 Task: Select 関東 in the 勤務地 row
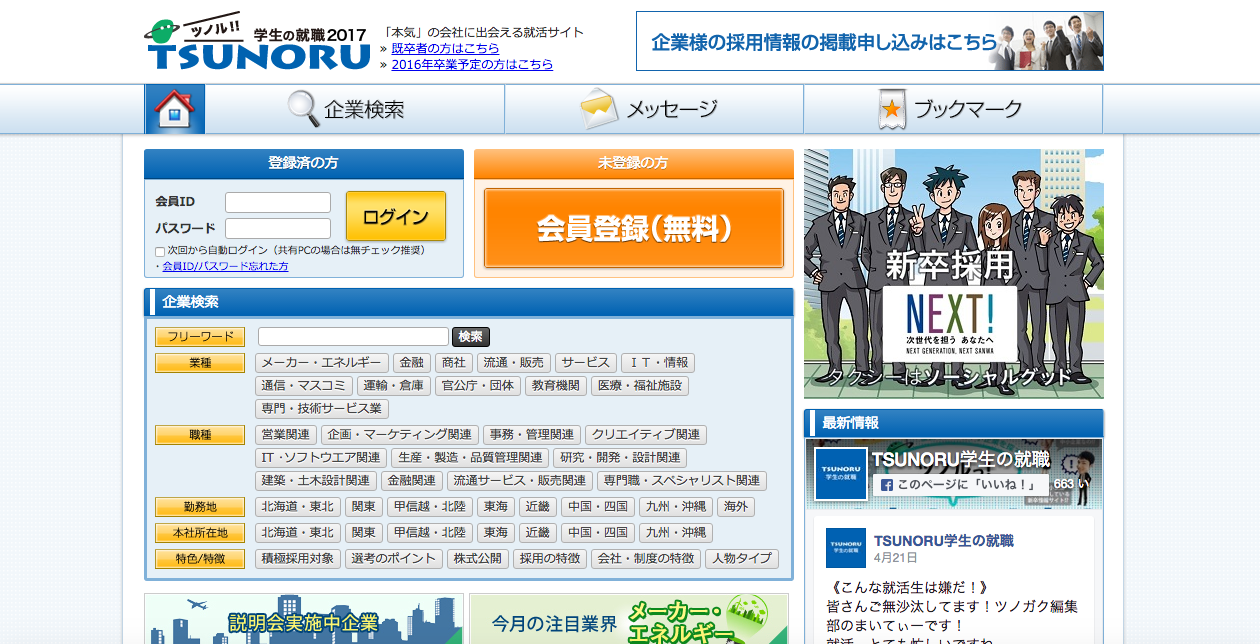point(364,507)
